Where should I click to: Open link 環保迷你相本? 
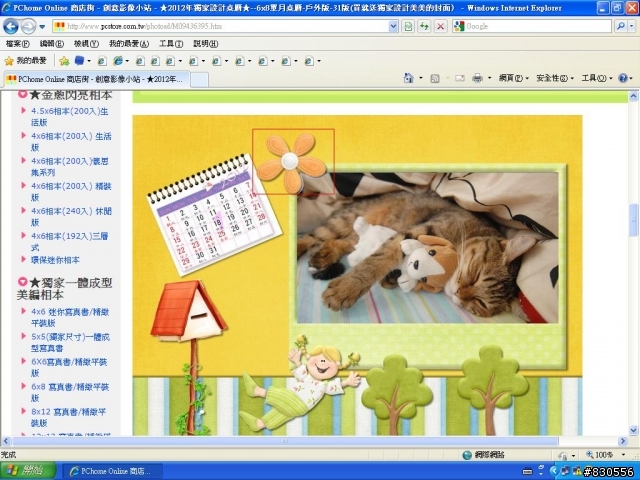click(x=55, y=260)
